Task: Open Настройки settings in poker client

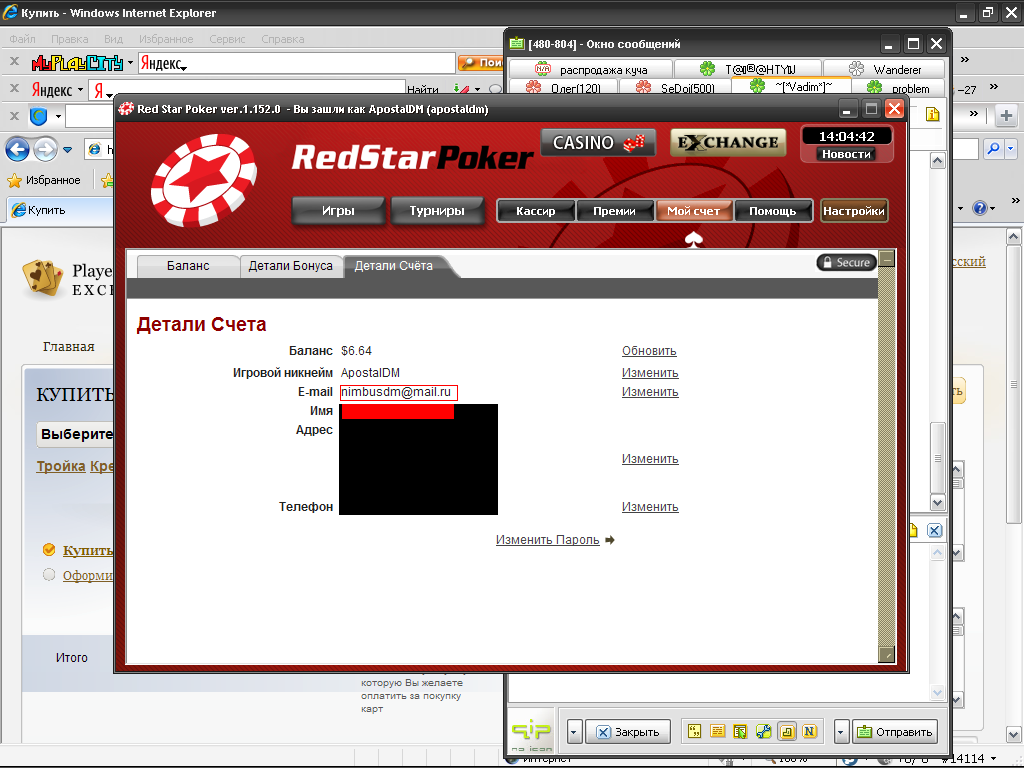Action: (x=854, y=211)
